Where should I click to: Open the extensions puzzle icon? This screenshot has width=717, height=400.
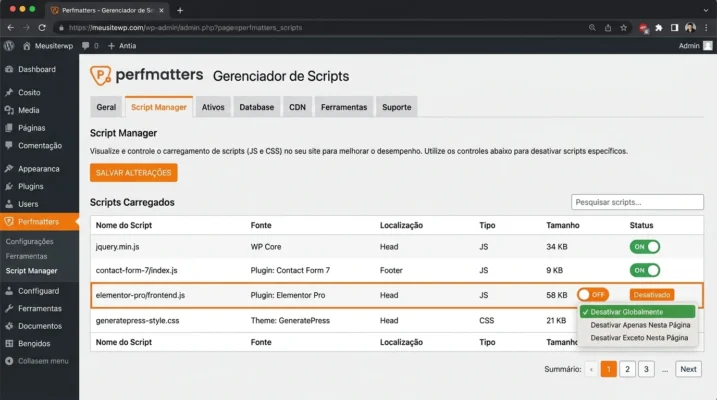(659, 27)
